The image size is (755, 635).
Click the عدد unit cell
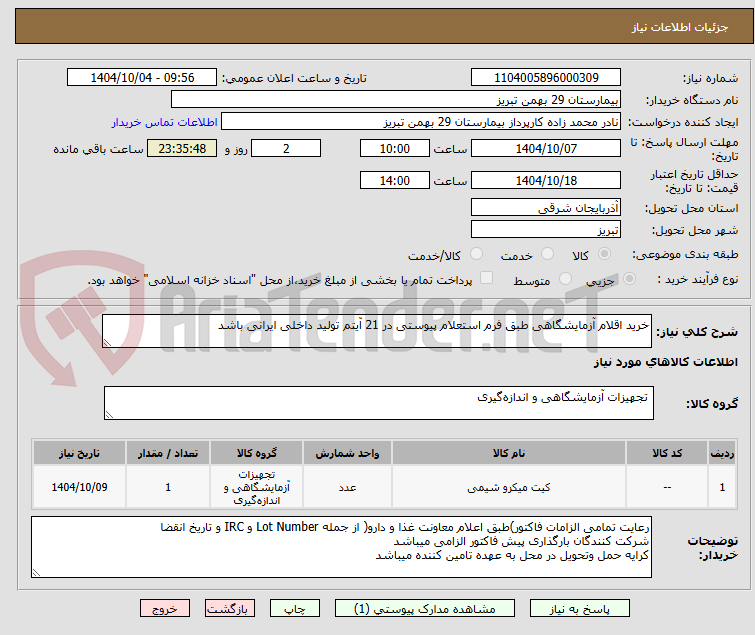coord(347,487)
